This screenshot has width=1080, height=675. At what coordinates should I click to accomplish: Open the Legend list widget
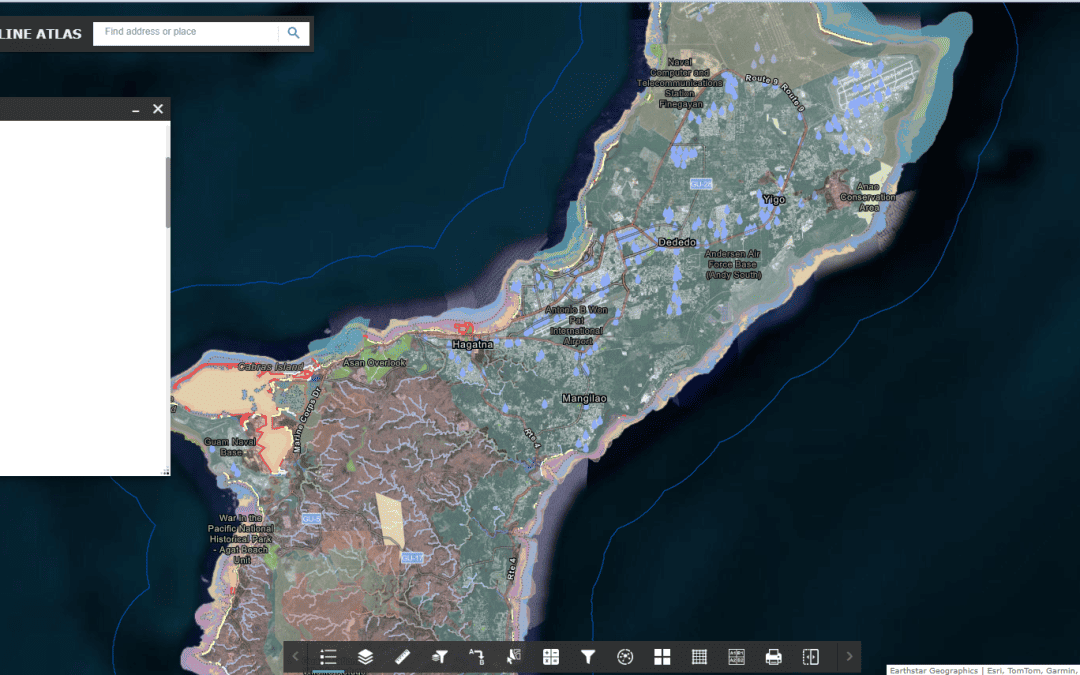pyautogui.click(x=328, y=657)
